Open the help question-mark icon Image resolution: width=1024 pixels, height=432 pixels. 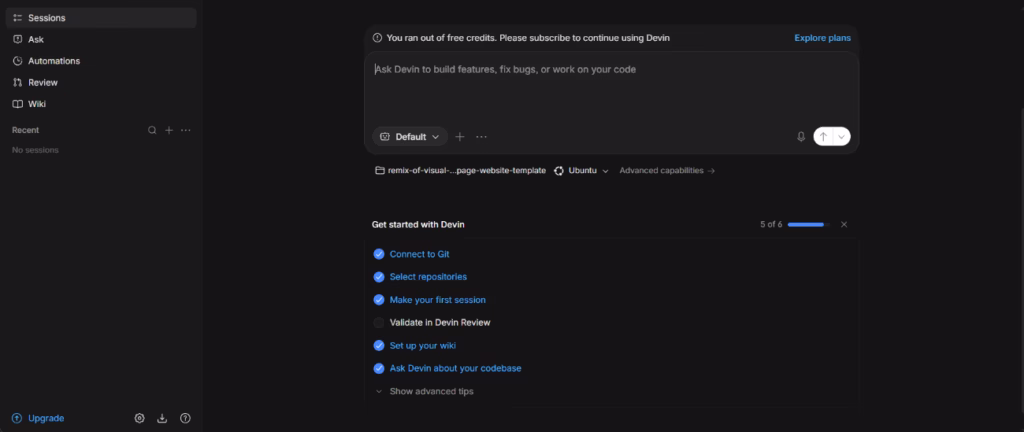point(185,418)
